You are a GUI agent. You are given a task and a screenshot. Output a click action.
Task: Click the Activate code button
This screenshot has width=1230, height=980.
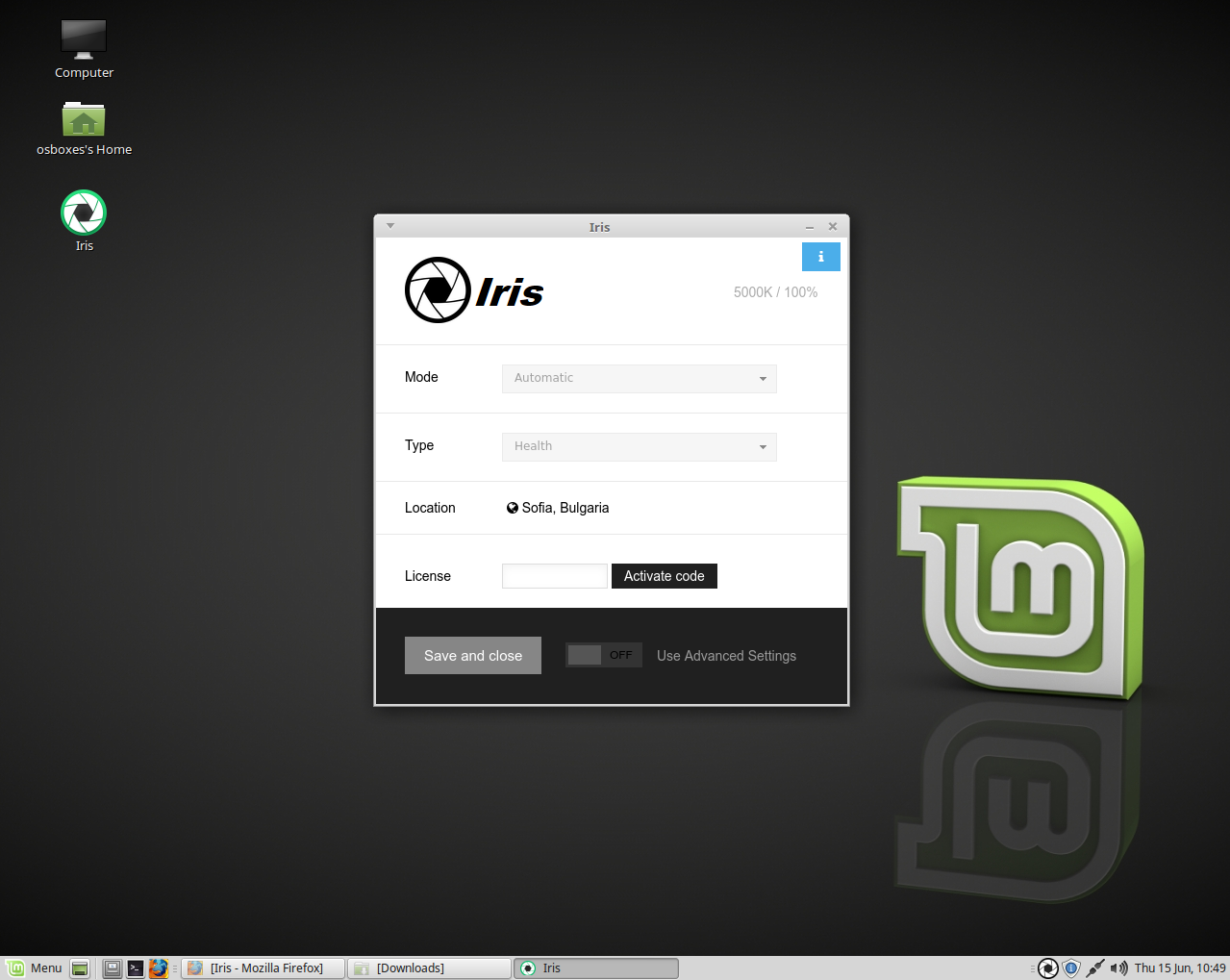coord(665,576)
